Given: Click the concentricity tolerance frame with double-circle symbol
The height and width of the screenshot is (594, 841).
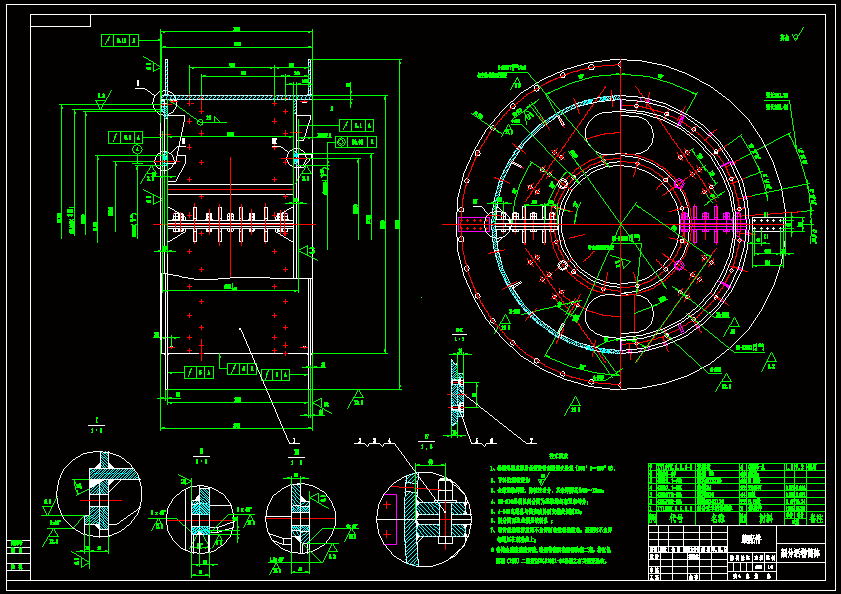Looking at the screenshot, I should (356, 142).
